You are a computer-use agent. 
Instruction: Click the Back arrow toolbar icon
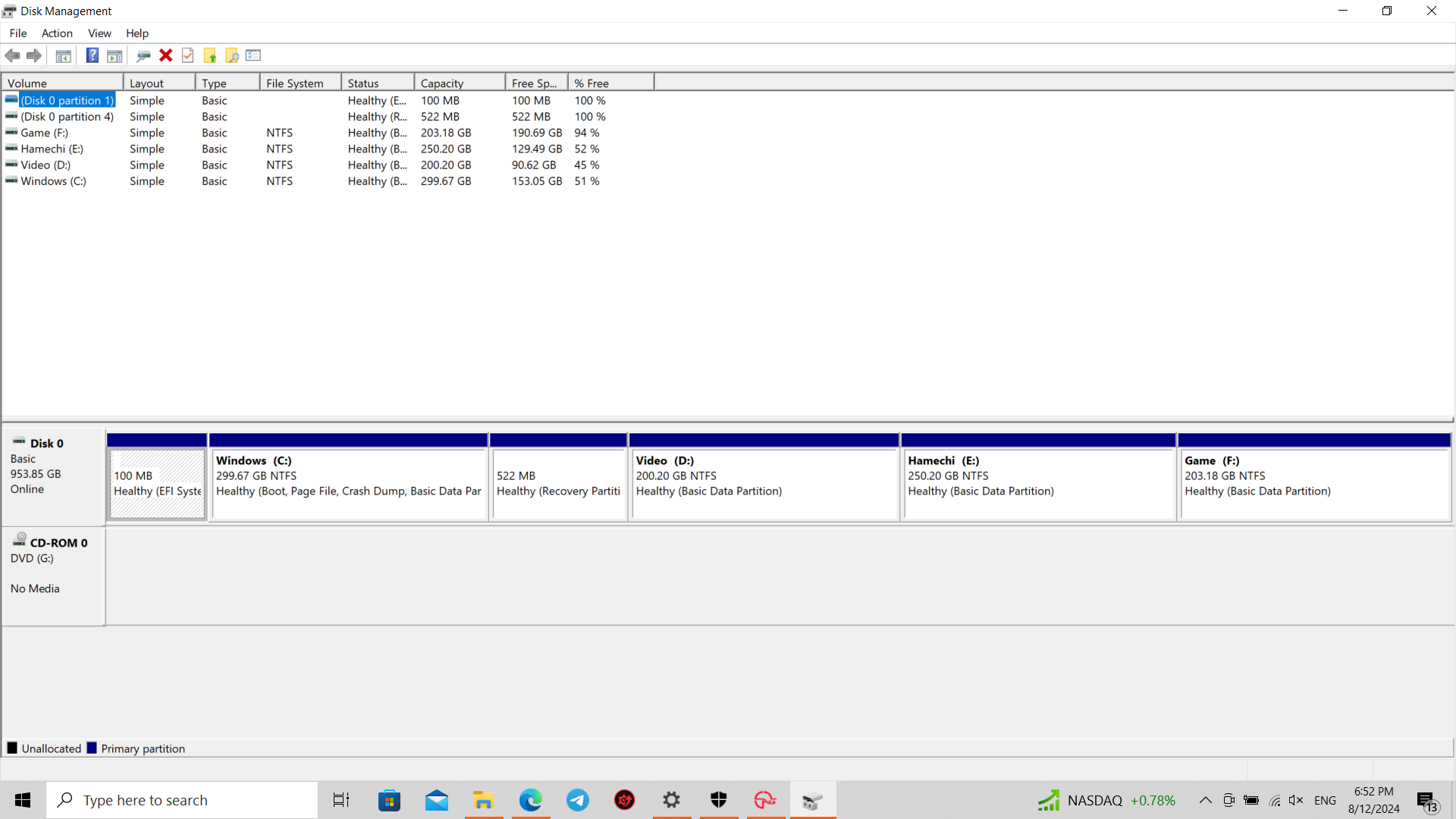[x=12, y=55]
